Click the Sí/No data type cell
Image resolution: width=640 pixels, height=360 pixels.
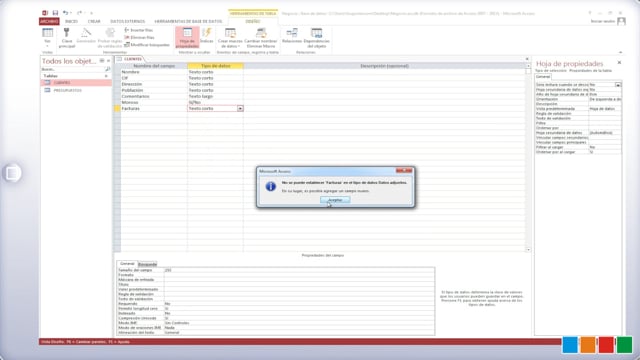pyautogui.click(x=215, y=102)
